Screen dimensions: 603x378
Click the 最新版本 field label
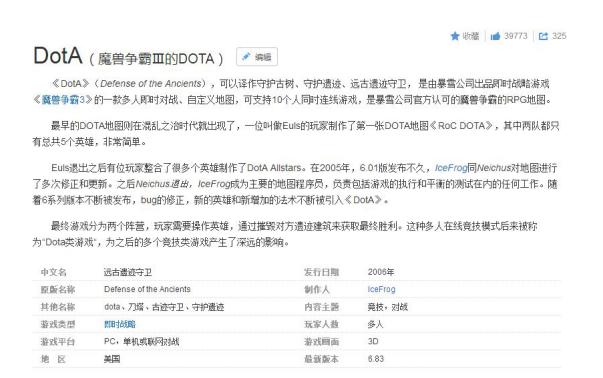321,359
